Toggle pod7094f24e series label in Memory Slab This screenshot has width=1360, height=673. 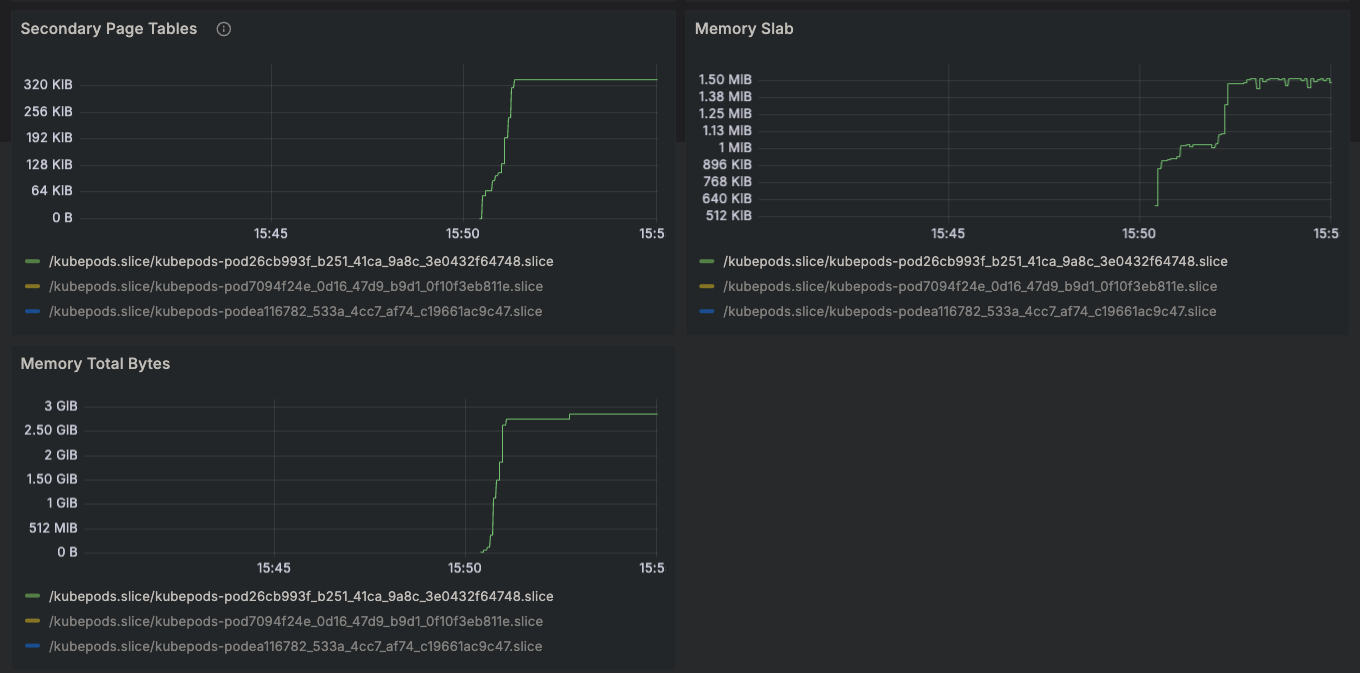click(x=970, y=287)
